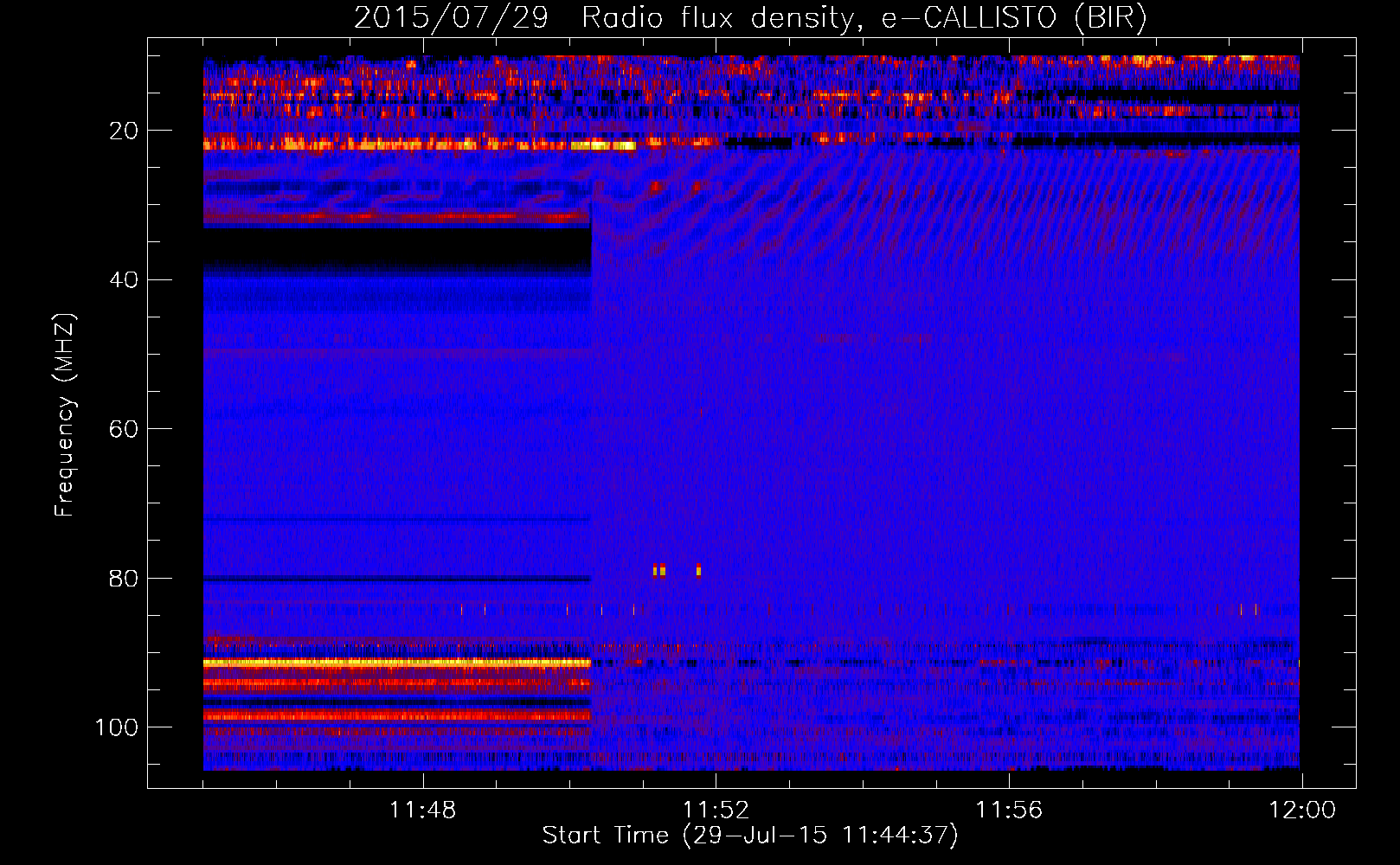Click the '12:00' time tick label
The width and height of the screenshot is (1400, 865).
point(1302,811)
